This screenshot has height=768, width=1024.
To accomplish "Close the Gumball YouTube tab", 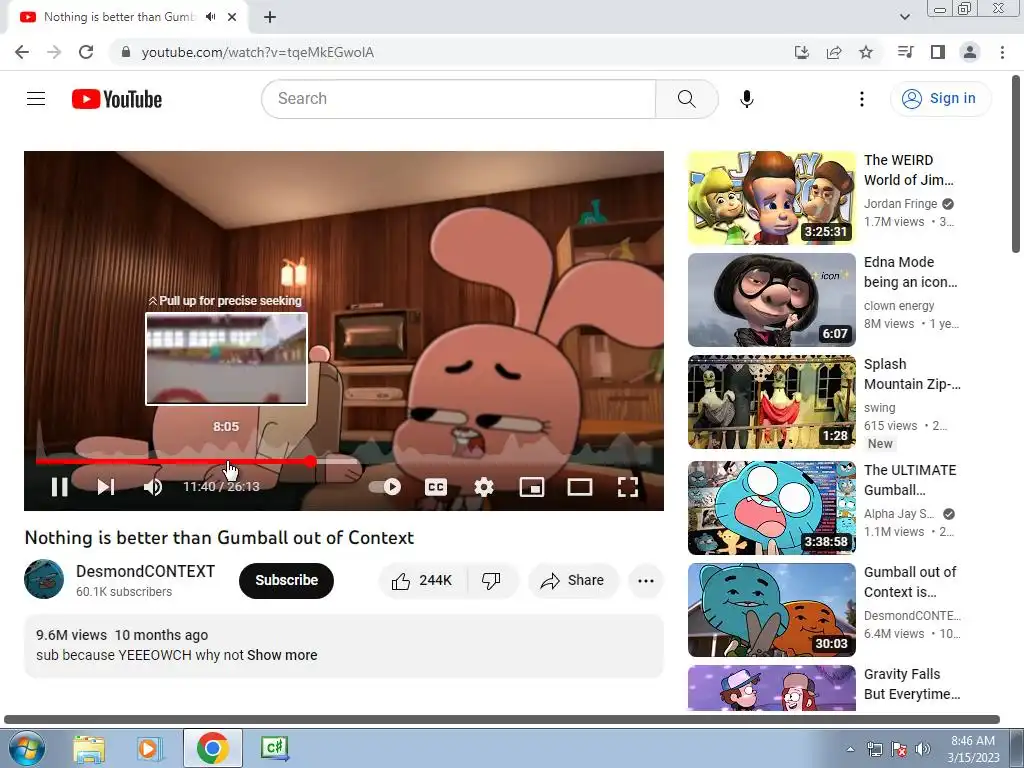I will (232, 17).
